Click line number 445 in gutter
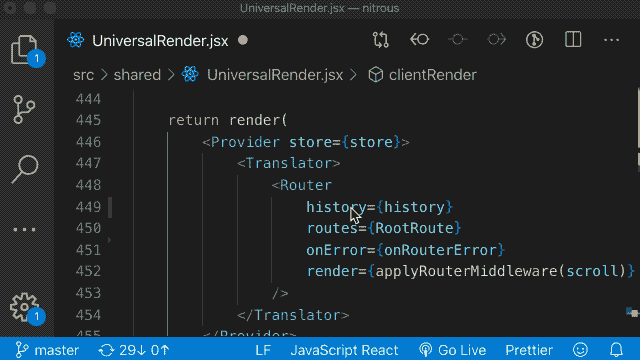Viewport: 640px width, 360px height. [x=88, y=120]
